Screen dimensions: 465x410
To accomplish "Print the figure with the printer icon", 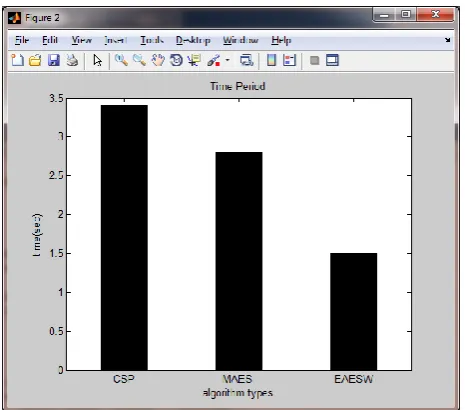I will [72, 60].
